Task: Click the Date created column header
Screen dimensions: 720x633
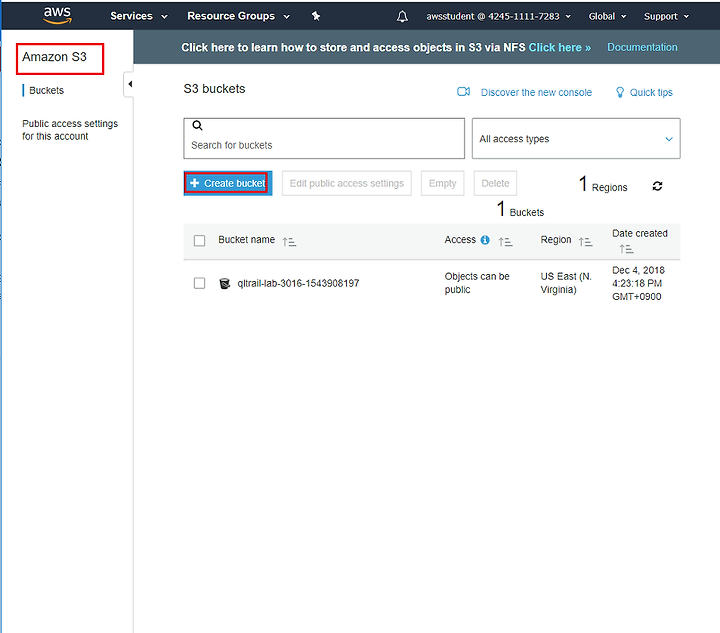Action: [640, 233]
